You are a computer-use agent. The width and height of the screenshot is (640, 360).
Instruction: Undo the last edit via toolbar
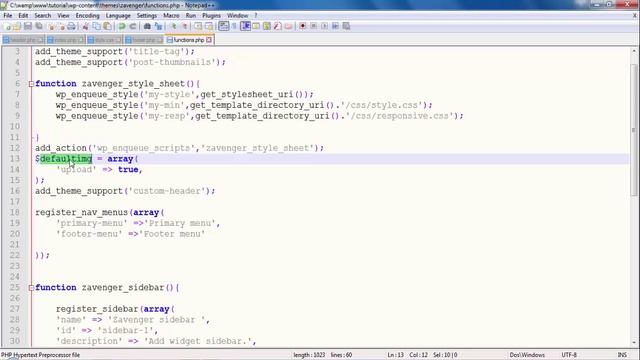click(122, 26)
